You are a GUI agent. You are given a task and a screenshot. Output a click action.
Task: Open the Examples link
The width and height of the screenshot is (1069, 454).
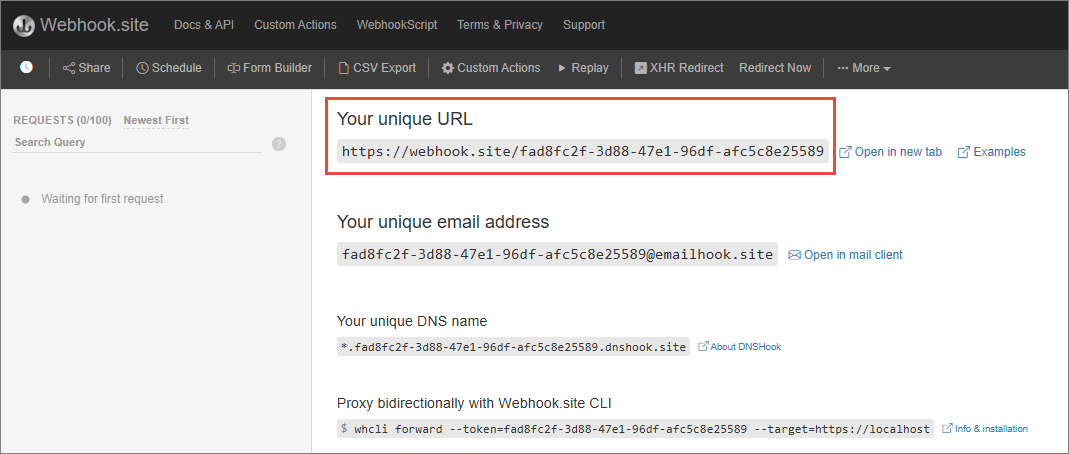[x=992, y=152]
